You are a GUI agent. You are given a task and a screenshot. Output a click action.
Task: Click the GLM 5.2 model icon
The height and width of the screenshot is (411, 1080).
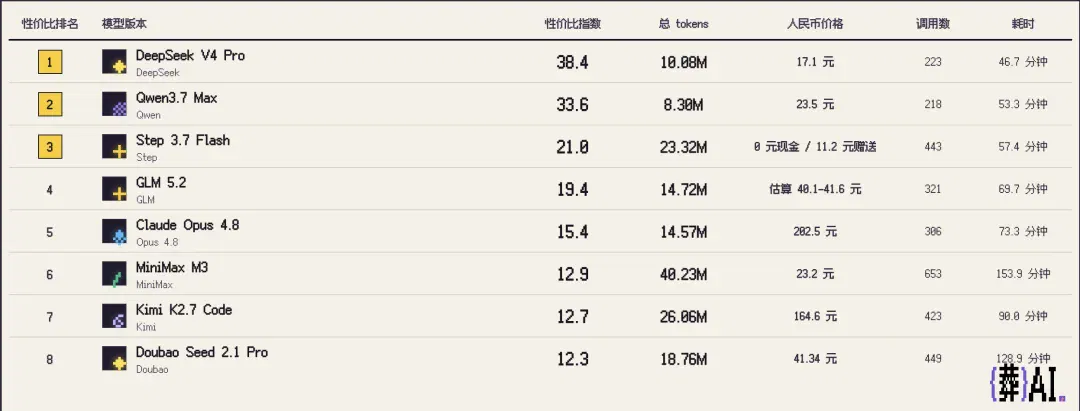[x=114, y=189]
